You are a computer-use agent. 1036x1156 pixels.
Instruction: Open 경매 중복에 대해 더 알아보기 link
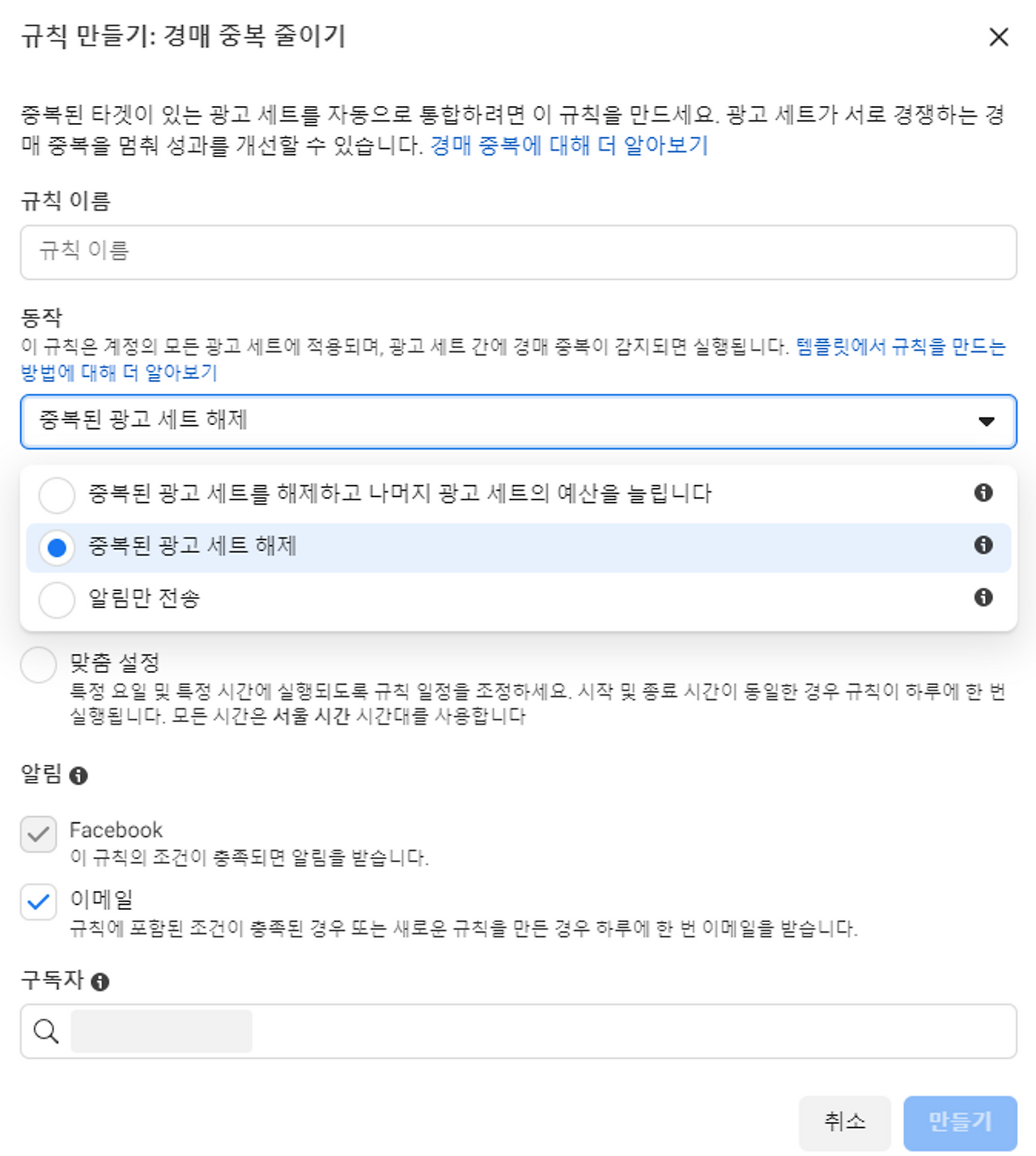(x=570, y=147)
